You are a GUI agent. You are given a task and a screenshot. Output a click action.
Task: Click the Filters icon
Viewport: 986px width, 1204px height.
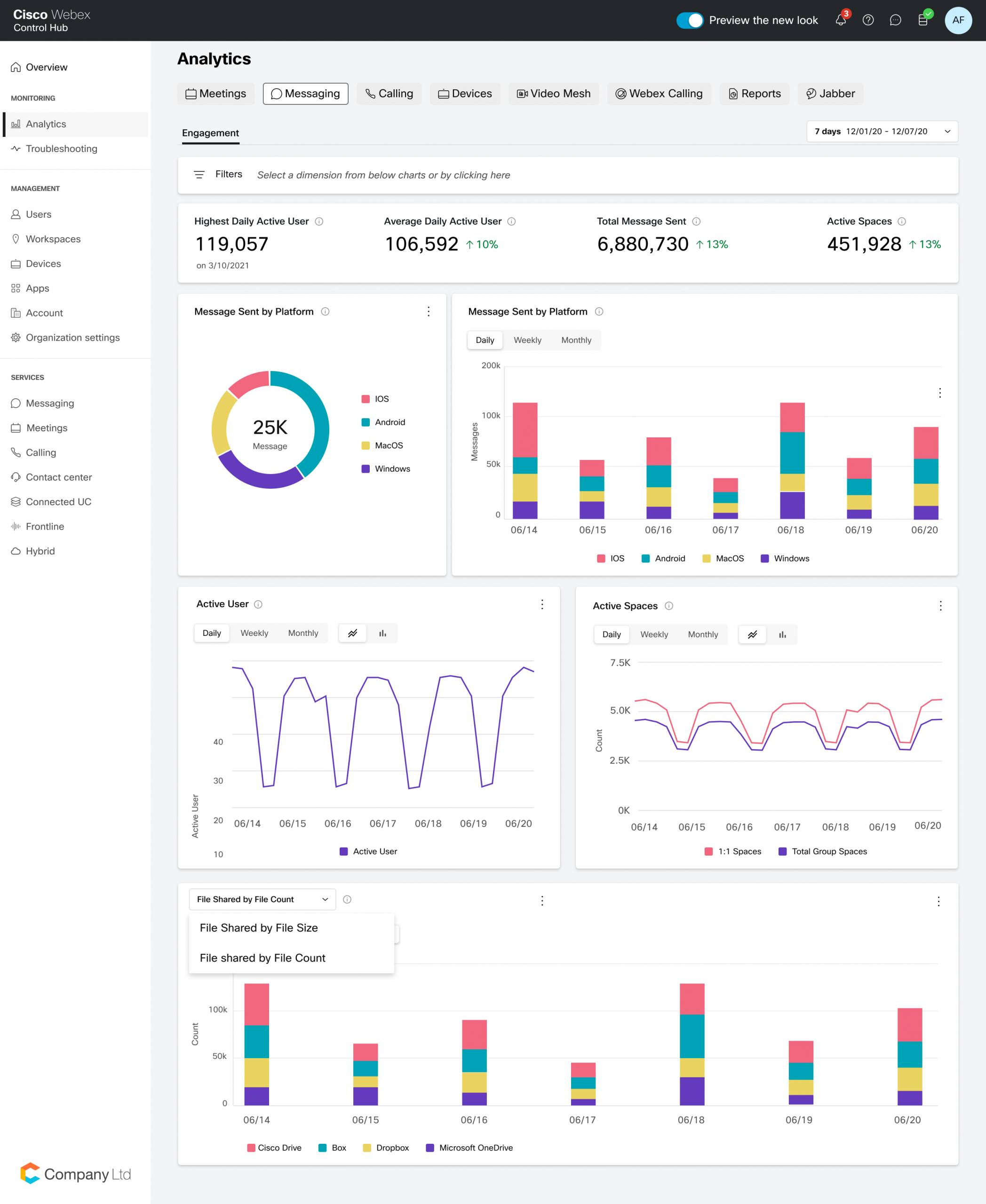(199, 174)
